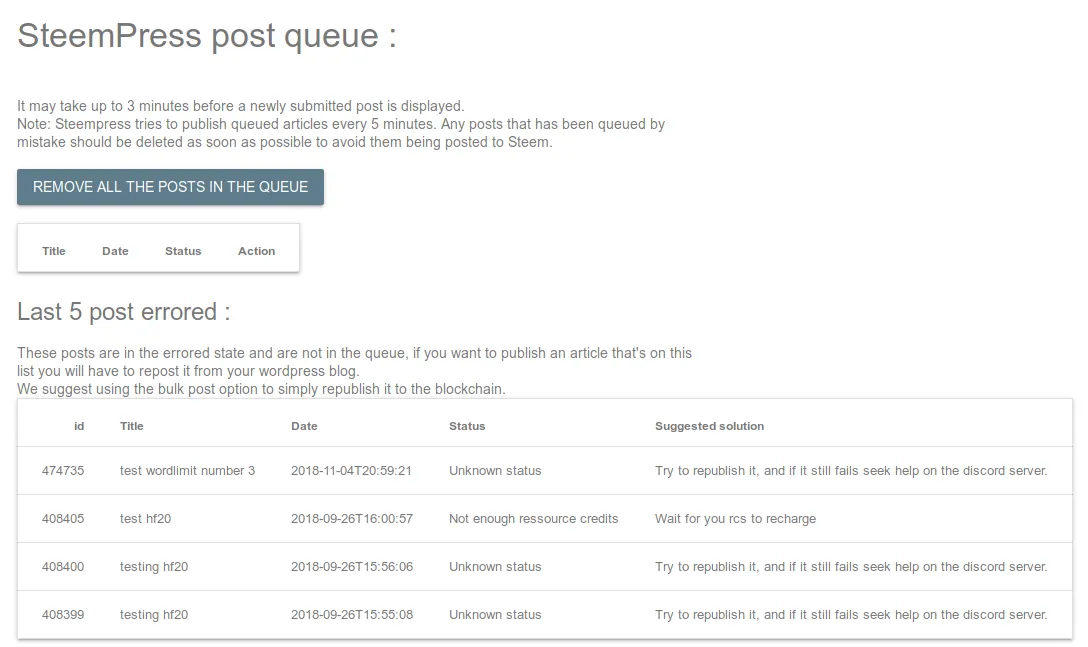Click date 2018-09-26T15:56:06
This screenshot has height=647, width=1088.
click(x=352, y=566)
